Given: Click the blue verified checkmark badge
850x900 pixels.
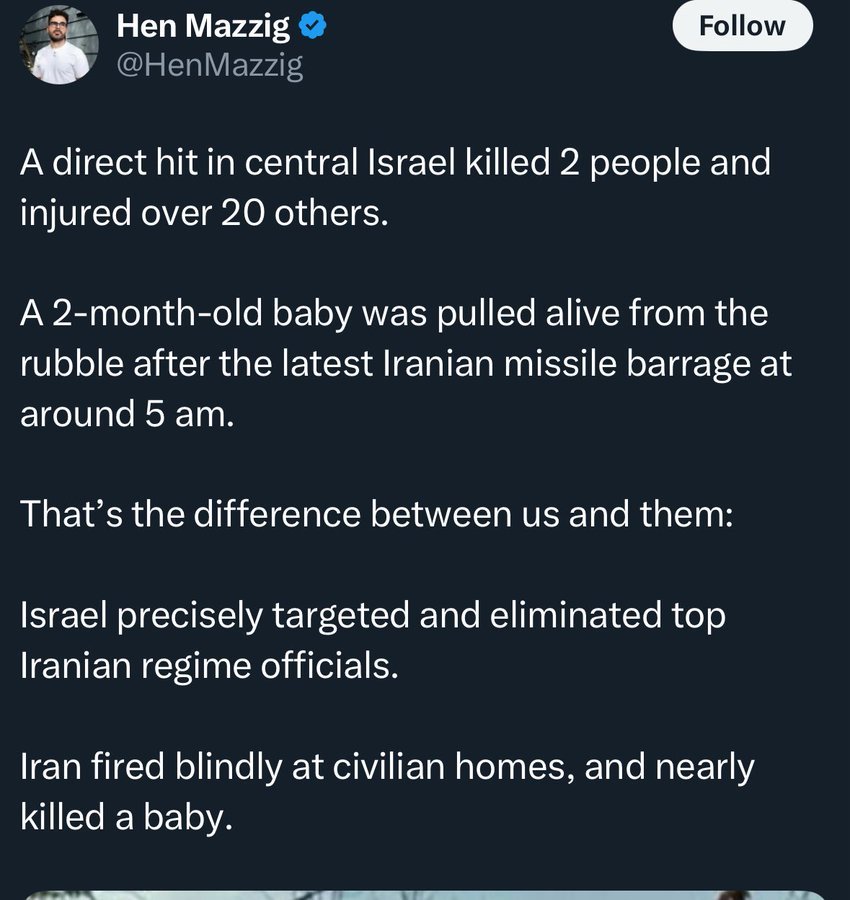Looking at the screenshot, I should pos(313,26).
